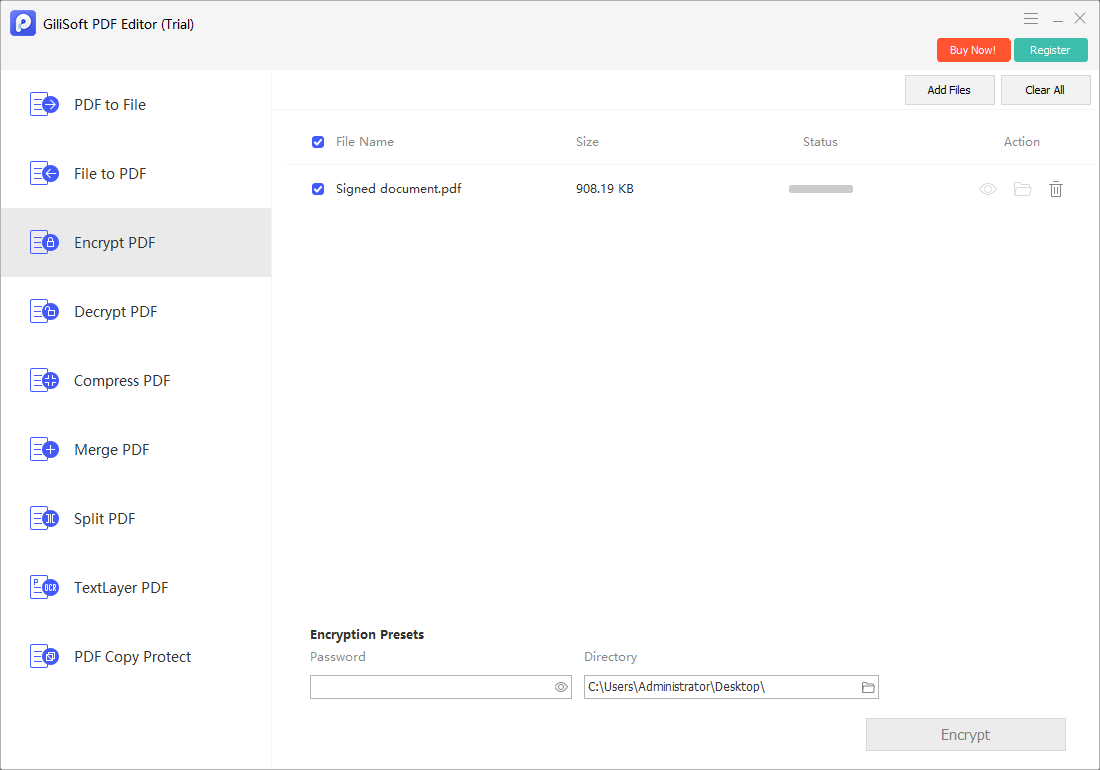Screen dimensions: 1100x770
Task: Click the 908.19 KB size value
Action: [x=605, y=189]
